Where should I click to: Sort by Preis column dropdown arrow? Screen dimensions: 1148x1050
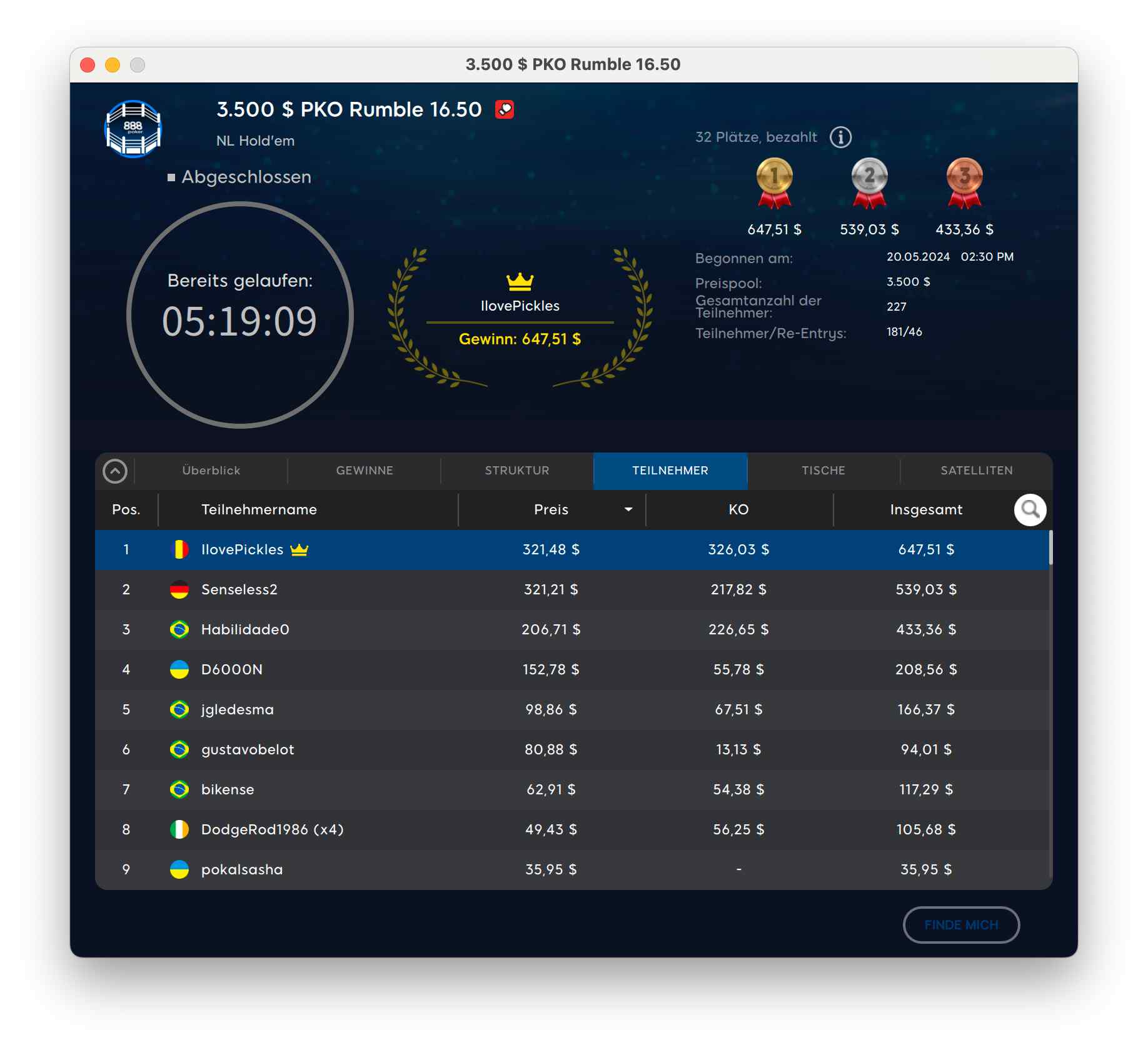tap(628, 510)
